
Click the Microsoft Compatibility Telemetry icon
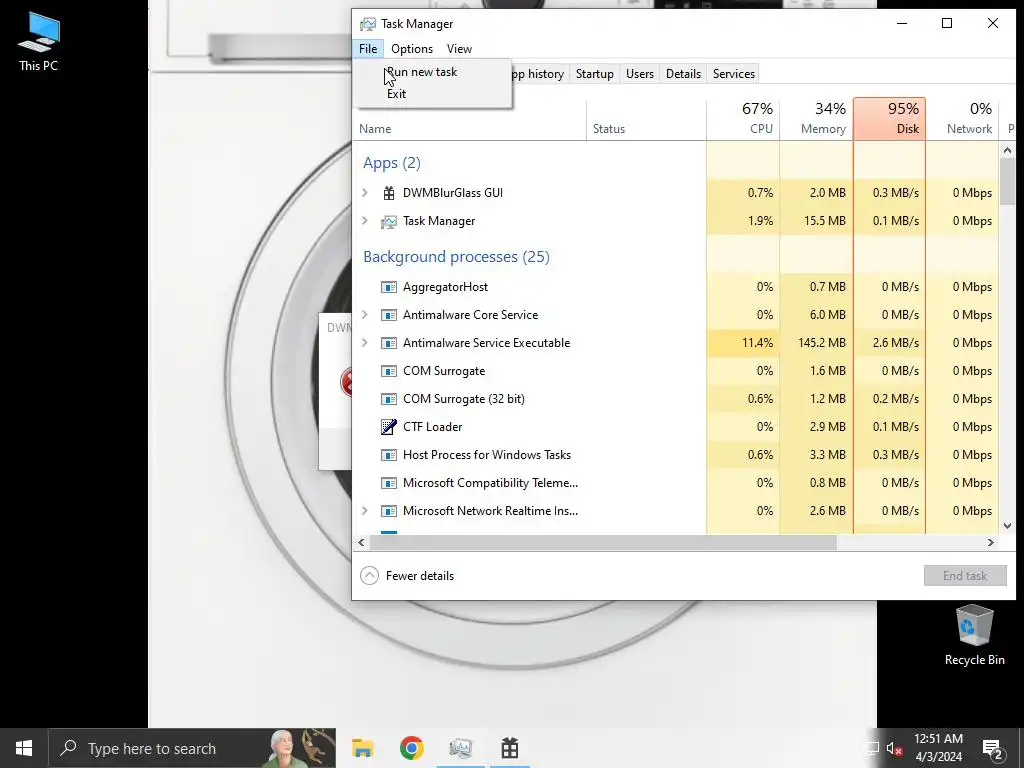(x=389, y=483)
